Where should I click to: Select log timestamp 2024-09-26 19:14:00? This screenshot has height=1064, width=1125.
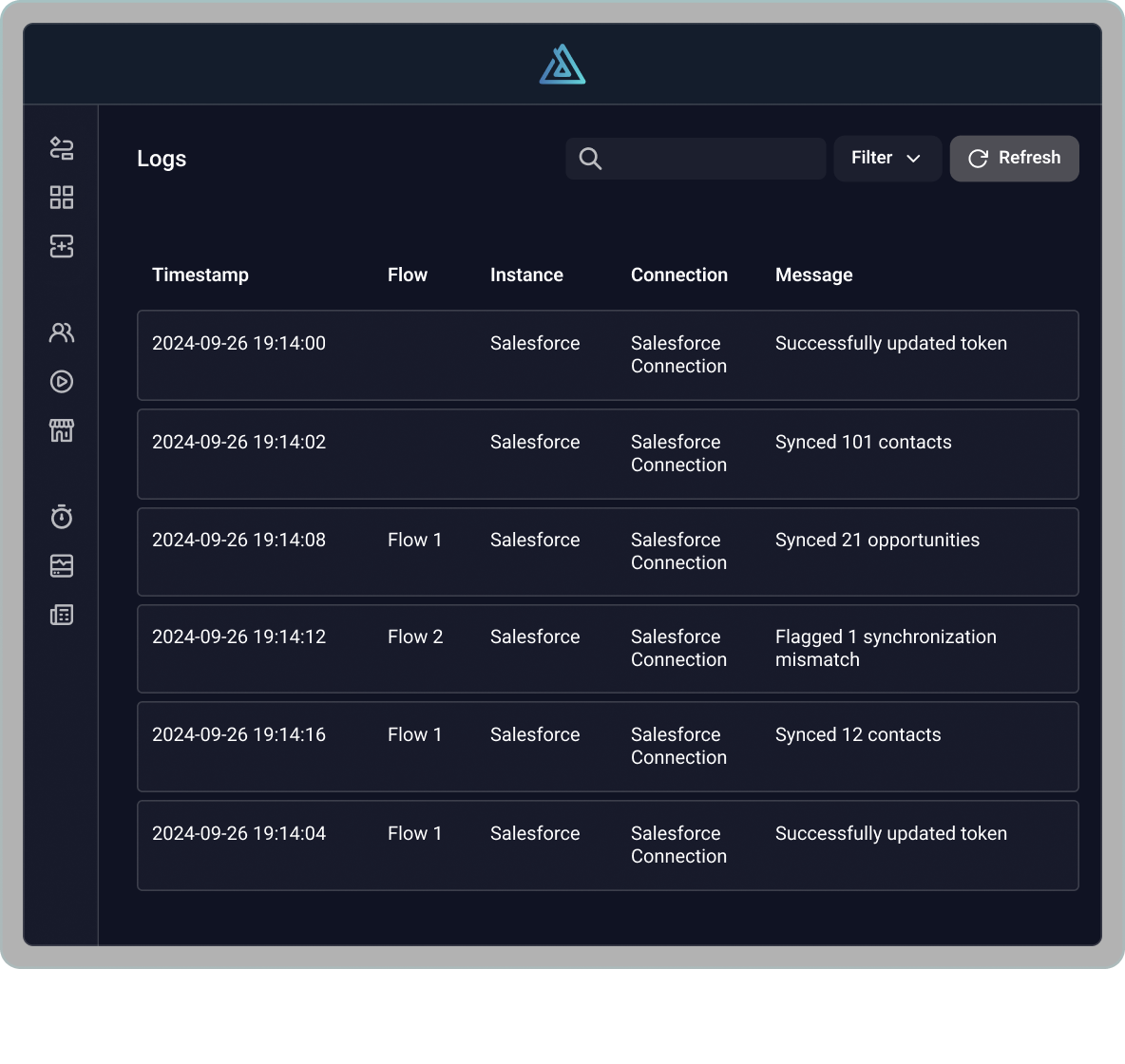[238, 343]
